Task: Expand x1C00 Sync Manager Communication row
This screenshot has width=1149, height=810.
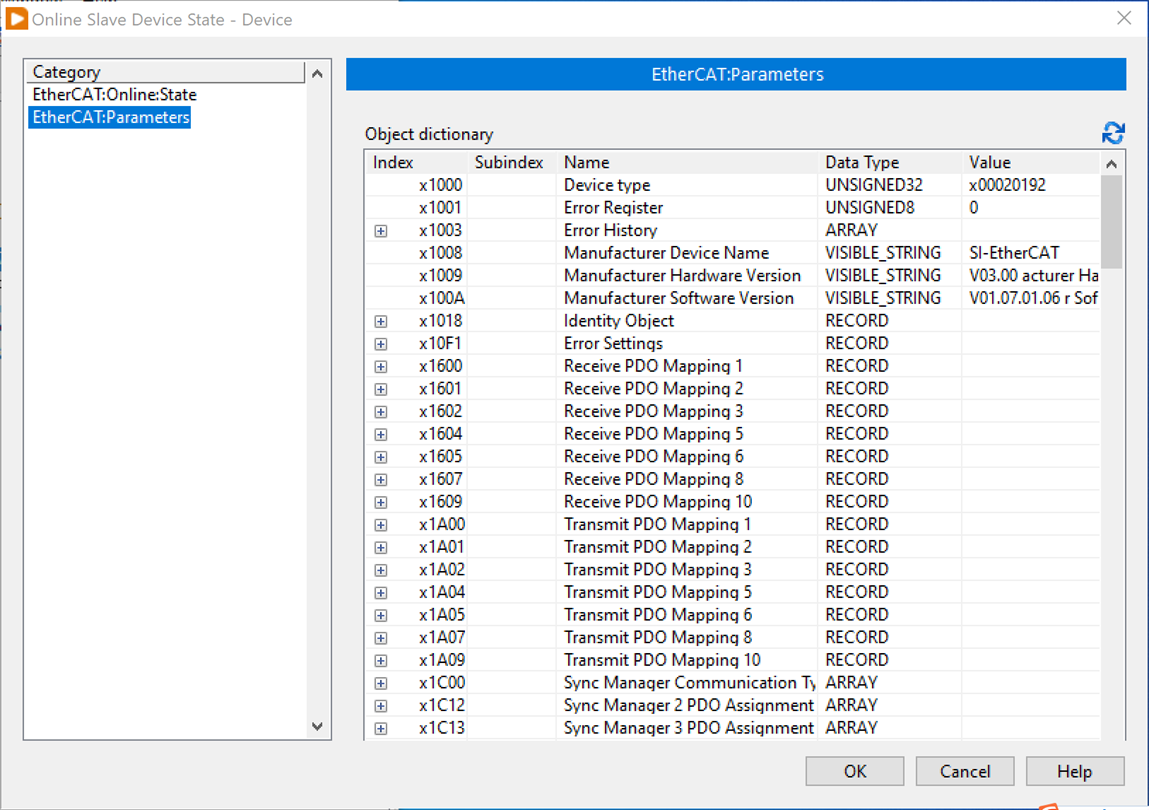Action: tap(381, 684)
